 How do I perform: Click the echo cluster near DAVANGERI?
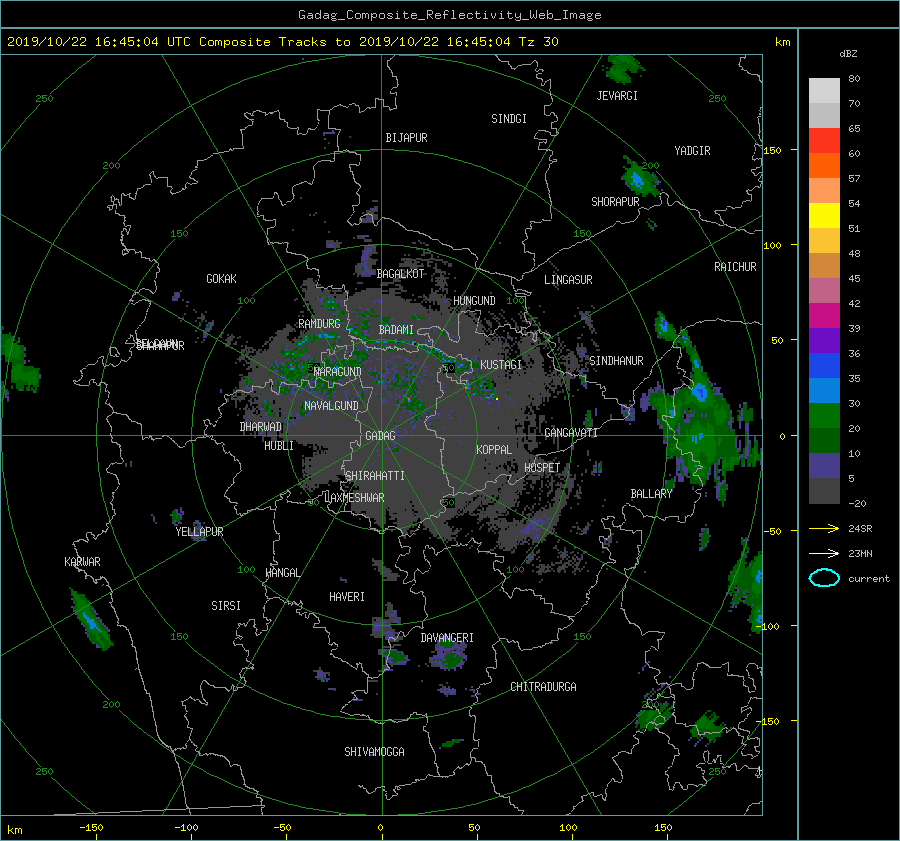(x=449, y=656)
